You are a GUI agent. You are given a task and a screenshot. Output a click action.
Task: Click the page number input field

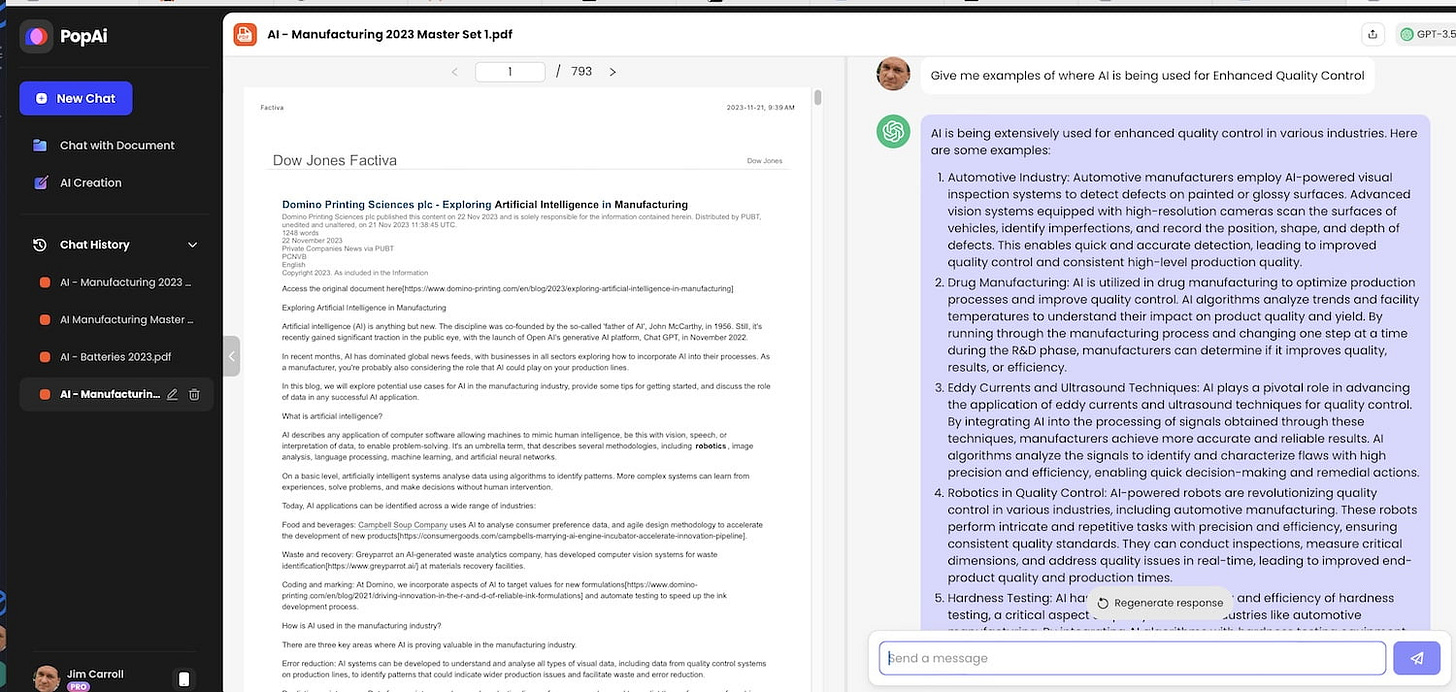tap(510, 71)
